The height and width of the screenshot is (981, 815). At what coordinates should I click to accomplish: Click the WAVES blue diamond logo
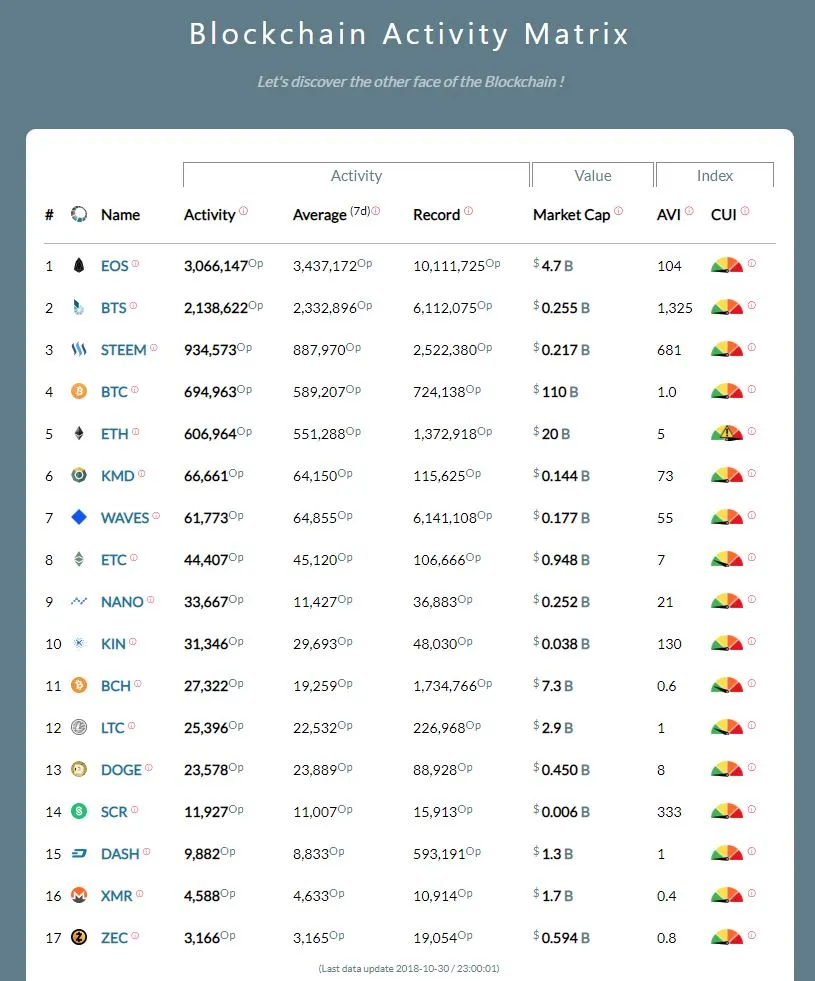click(x=79, y=517)
